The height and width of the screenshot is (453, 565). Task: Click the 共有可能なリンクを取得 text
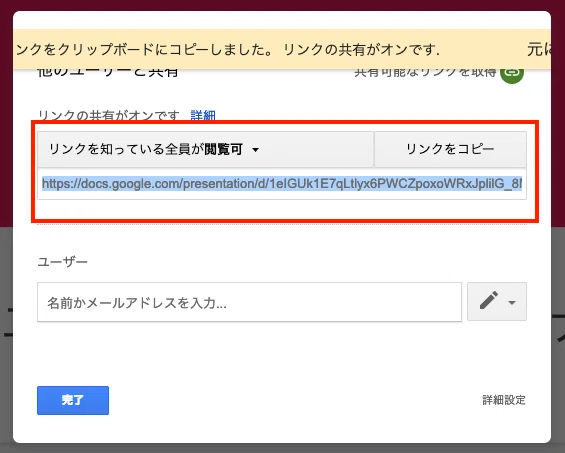[425, 73]
